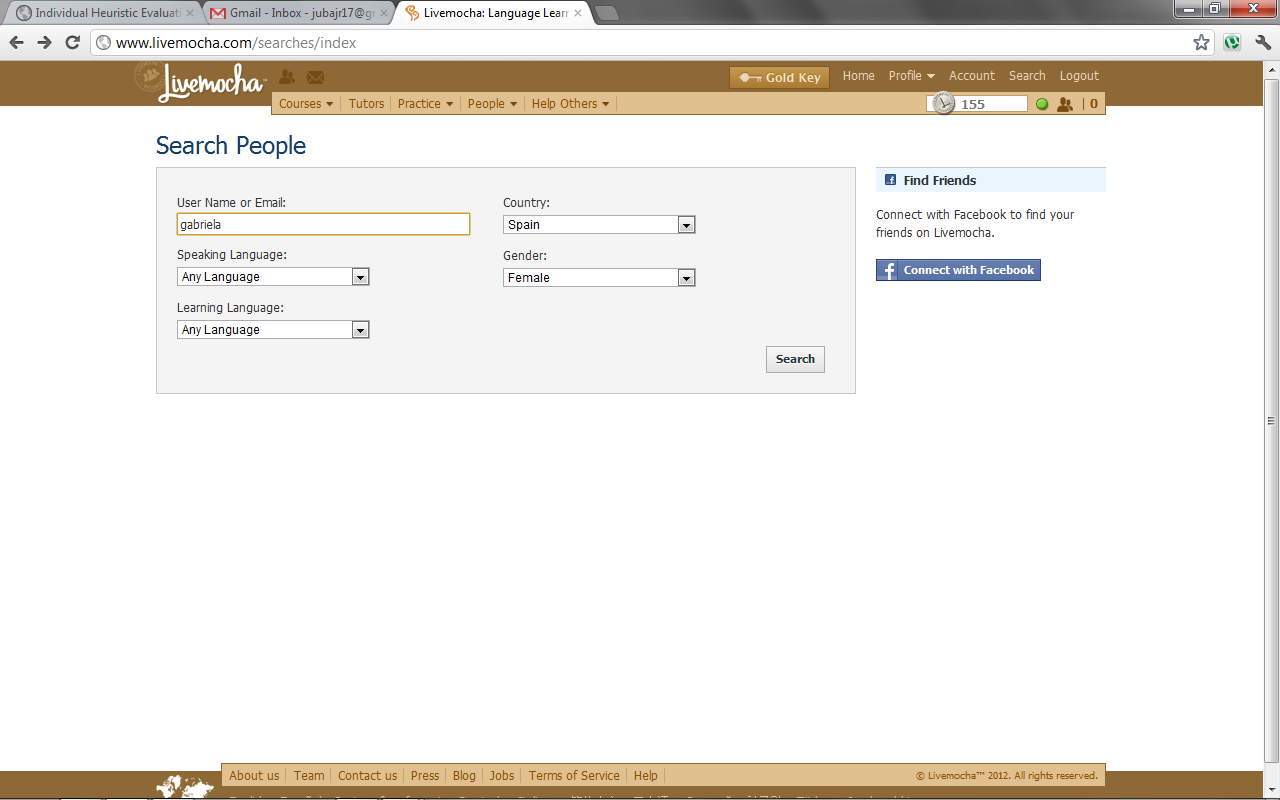Open Help footer link

[646, 776]
